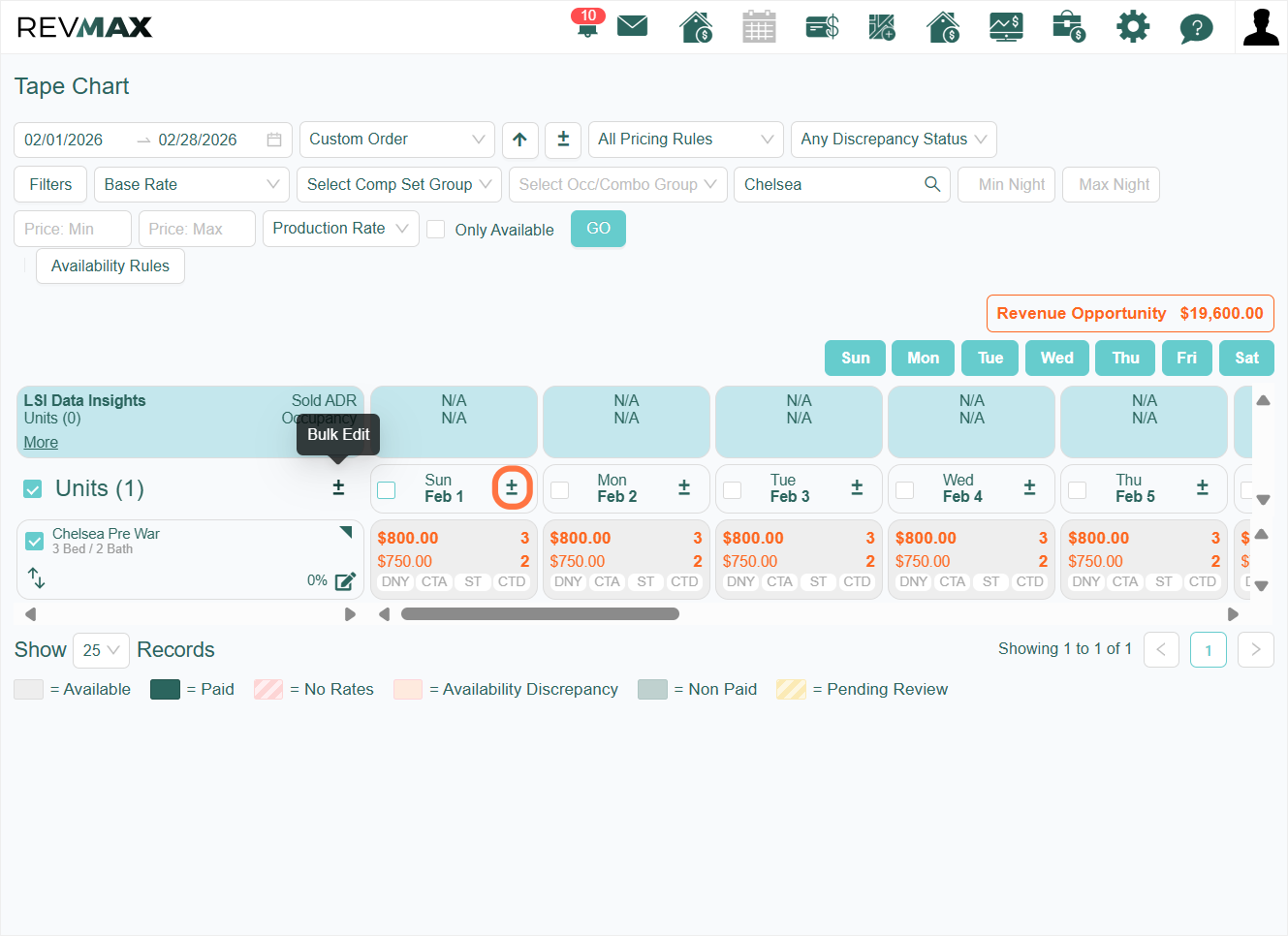The width and height of the screenshot is (1288, 936).
Task: Check the Sun Feb 1 column checkbox
Action: [387, 490]
